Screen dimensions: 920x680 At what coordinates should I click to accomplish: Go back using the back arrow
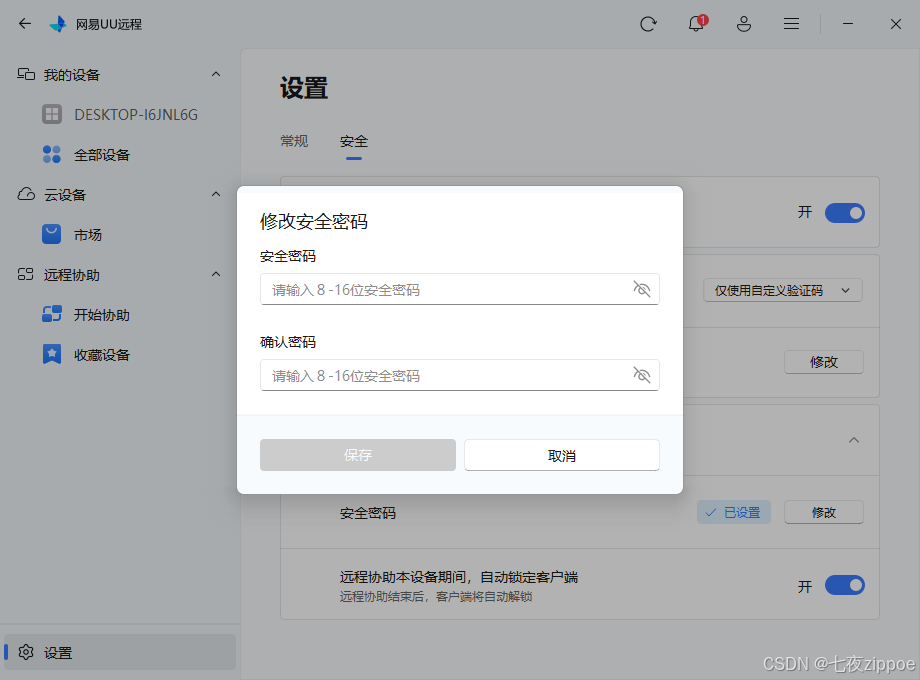tap(25, 23)
